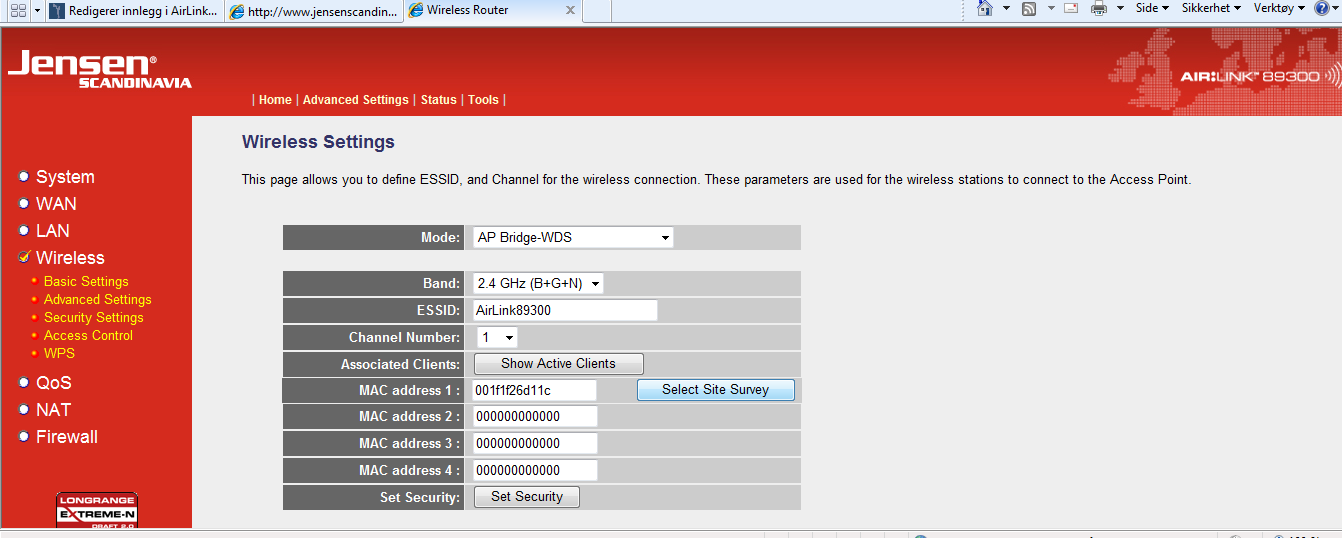Select QoS in the sidebar

click(x=53, y=383)
